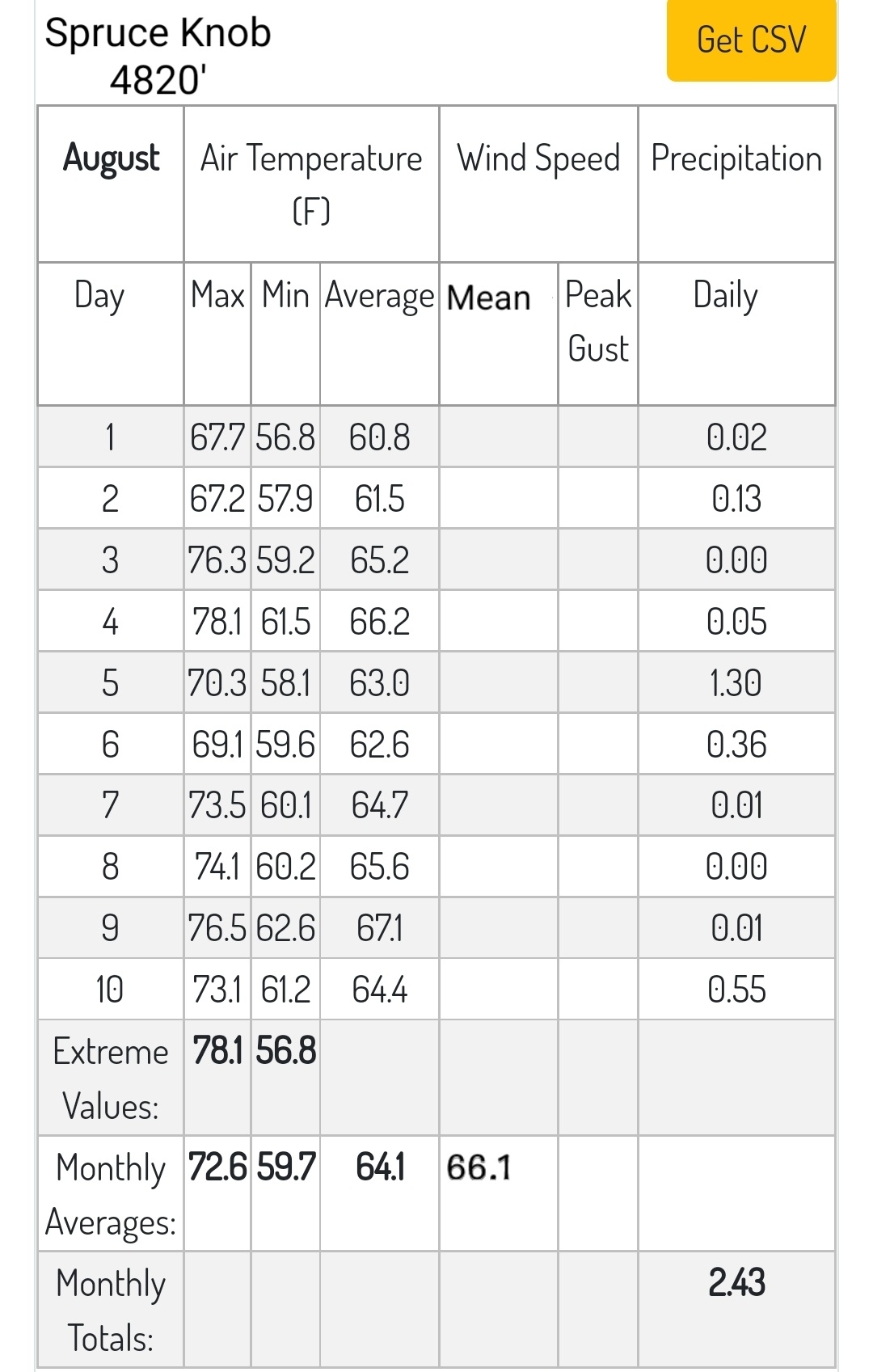Click the Extreme Values row label

tap(111, 1079)
